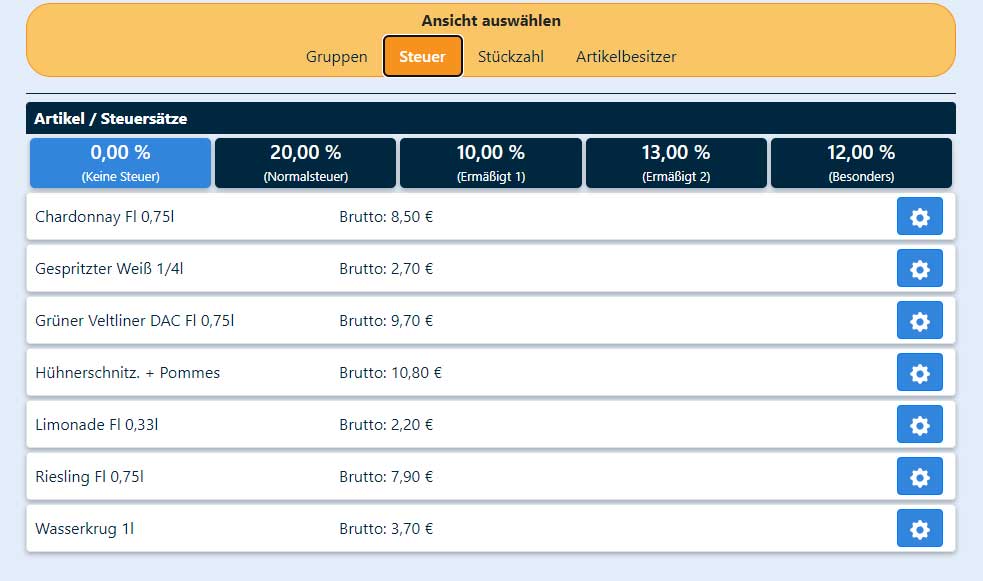Open settings gear for Limonade Fl 0,33l
Screen dimensions: 983x581
click(919, 424)
